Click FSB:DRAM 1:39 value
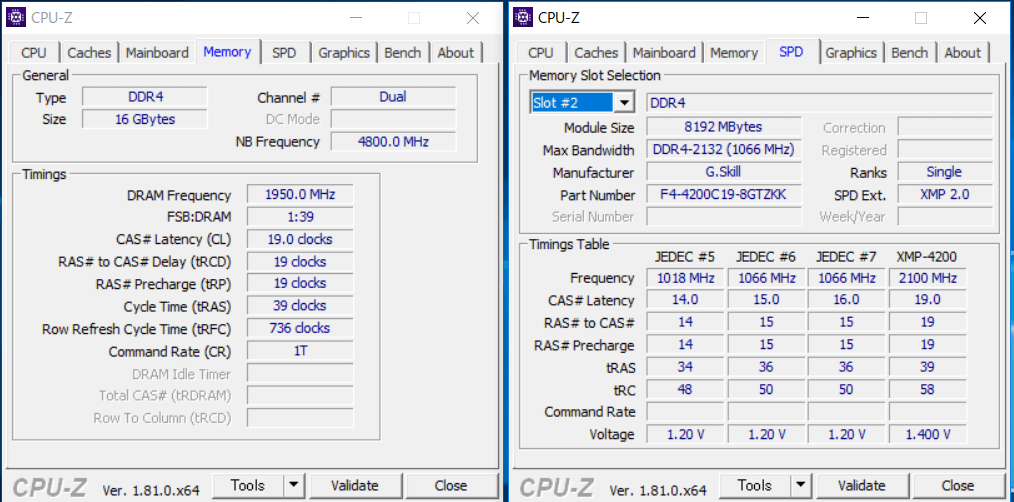1014x502 pixels. click(x=300, y=217)
